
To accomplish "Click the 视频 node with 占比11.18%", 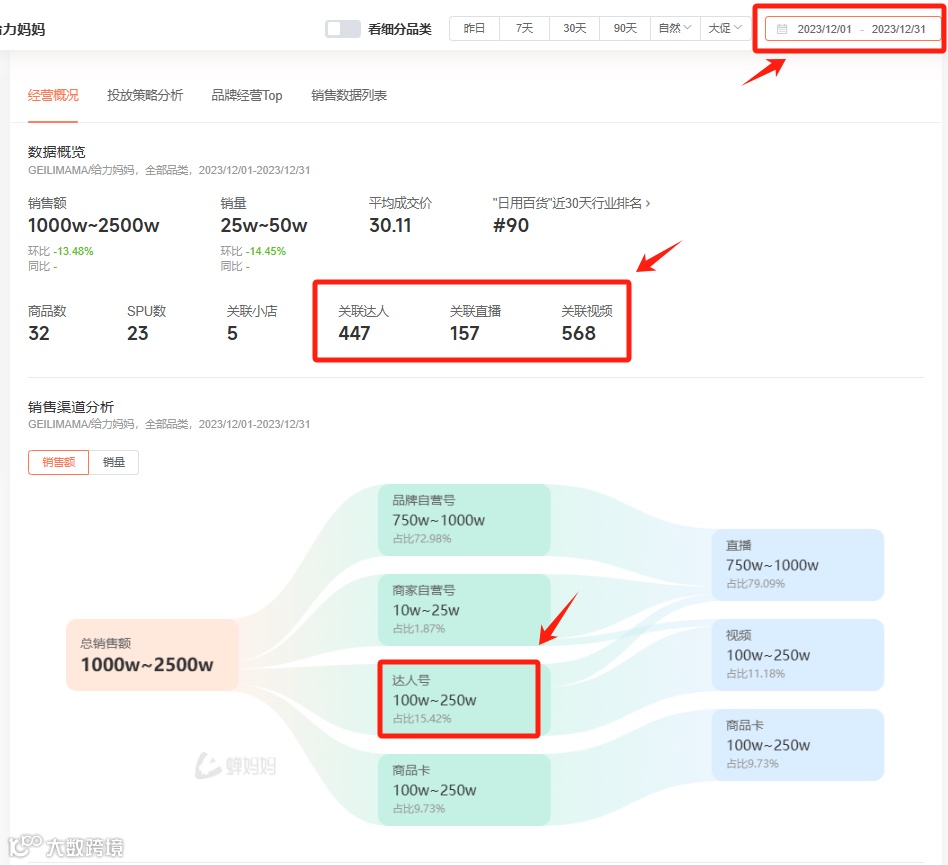I will pyautogui.click(x=798, y=655).
